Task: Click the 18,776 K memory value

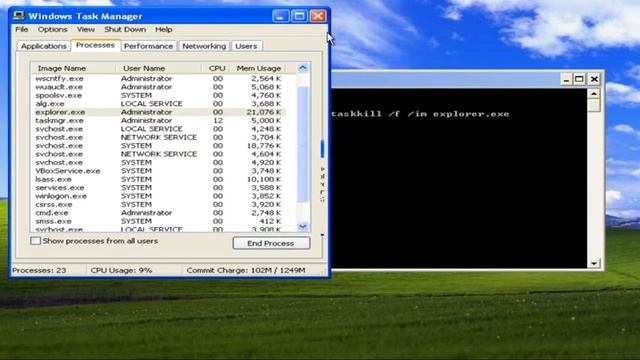Action: click(264, 146)
